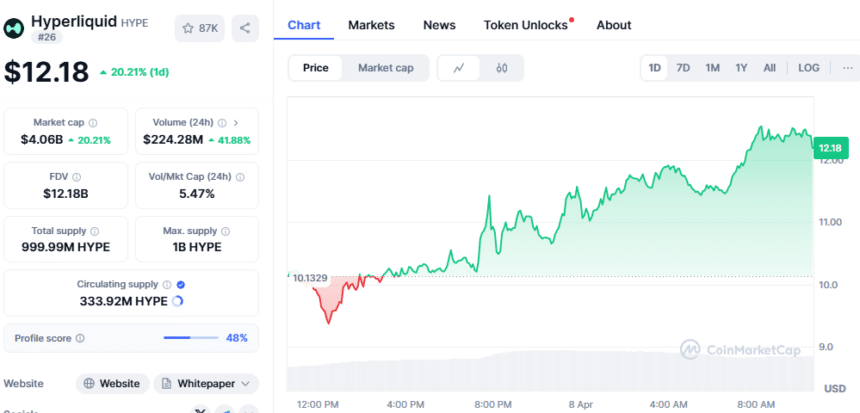The width and height of the screenshot is (860, 413).
Task: Open the Token Unlocks tab
Action: 526,25
